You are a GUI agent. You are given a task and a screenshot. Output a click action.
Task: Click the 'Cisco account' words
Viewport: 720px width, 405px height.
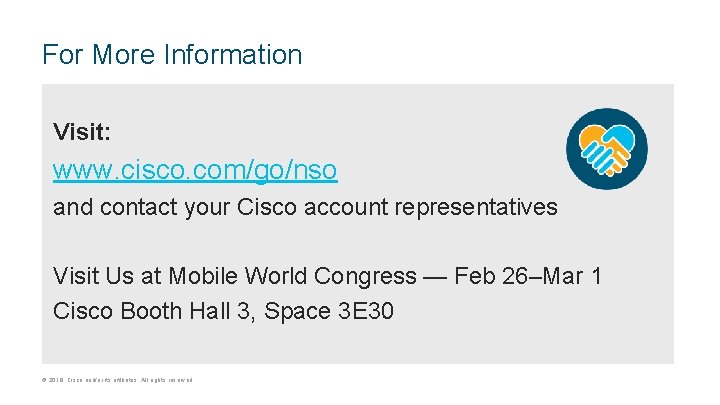[312, 207]
